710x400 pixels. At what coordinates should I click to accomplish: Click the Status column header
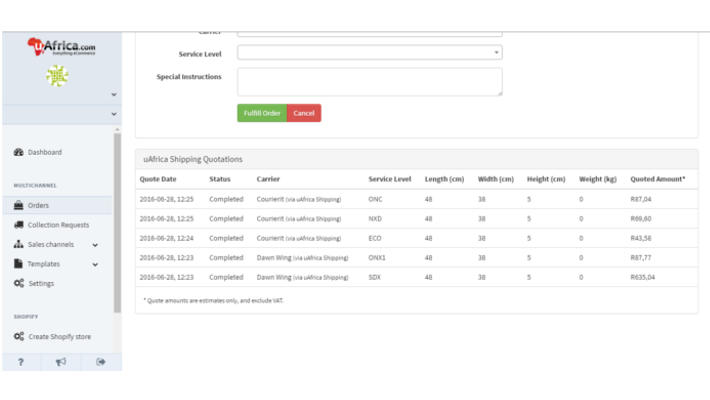pyautogui.click(x=220, y=179)
